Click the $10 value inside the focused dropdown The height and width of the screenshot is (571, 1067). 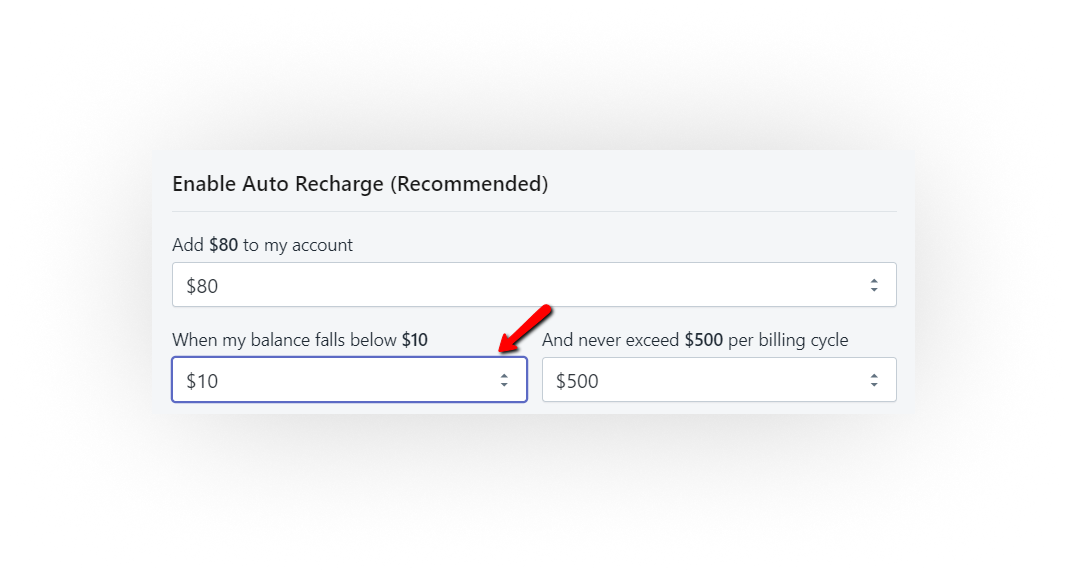[202, 381]
